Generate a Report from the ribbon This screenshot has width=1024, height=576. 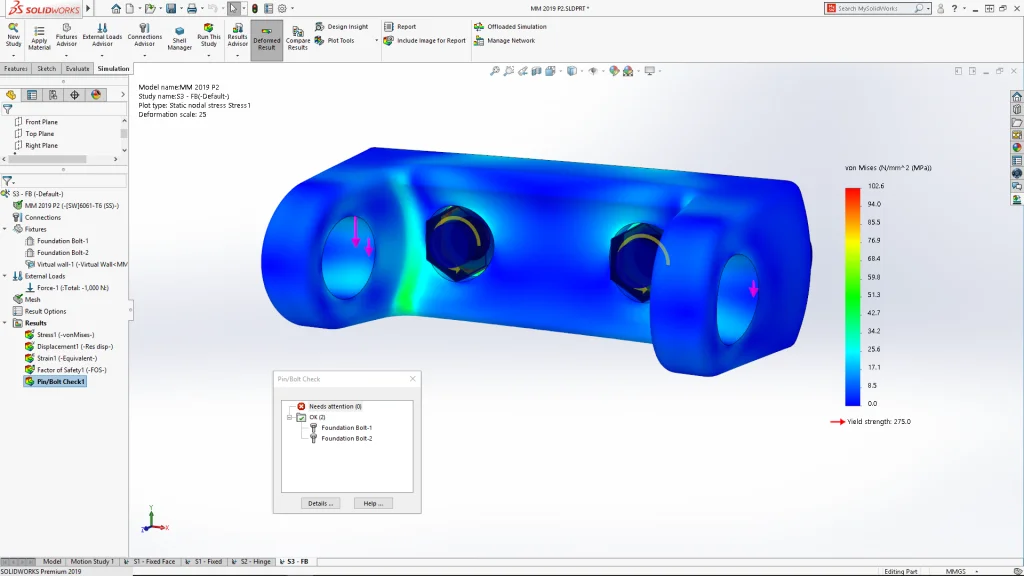(400, 27)
